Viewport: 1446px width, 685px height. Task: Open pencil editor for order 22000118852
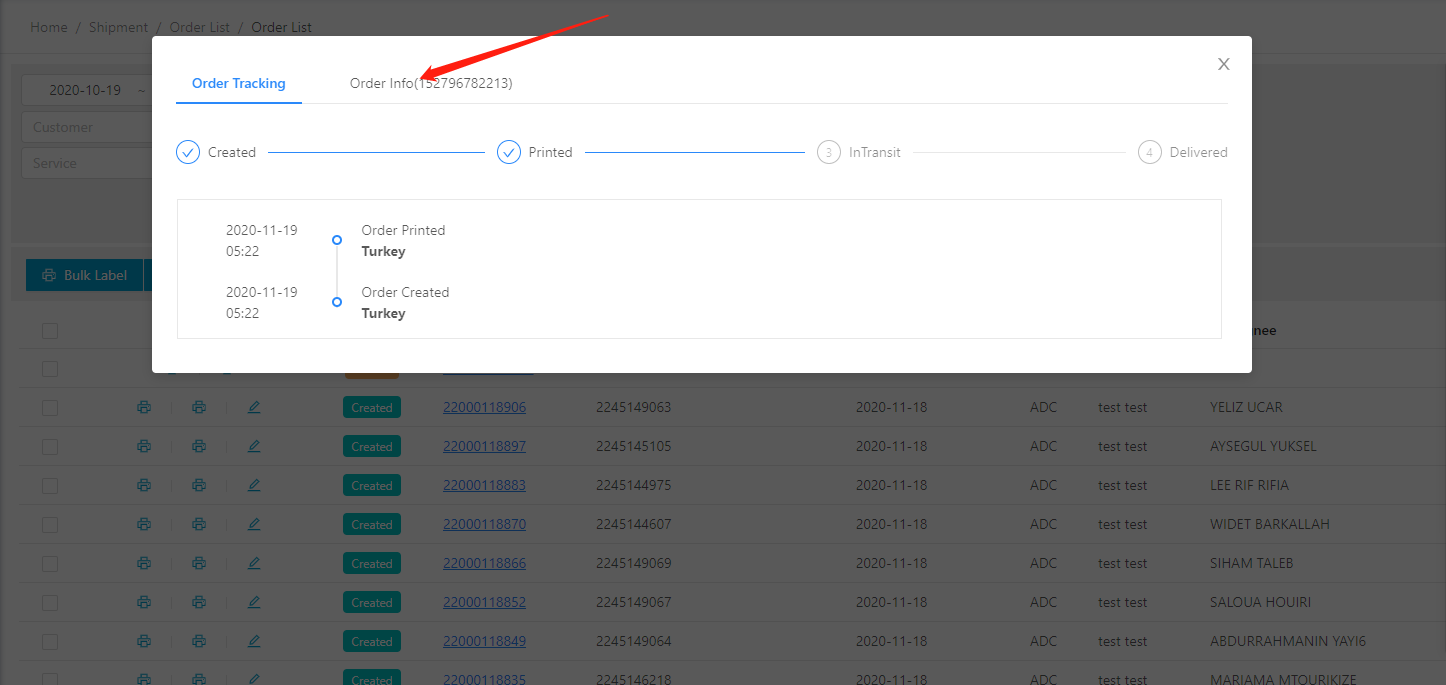[x=254, y=602]
